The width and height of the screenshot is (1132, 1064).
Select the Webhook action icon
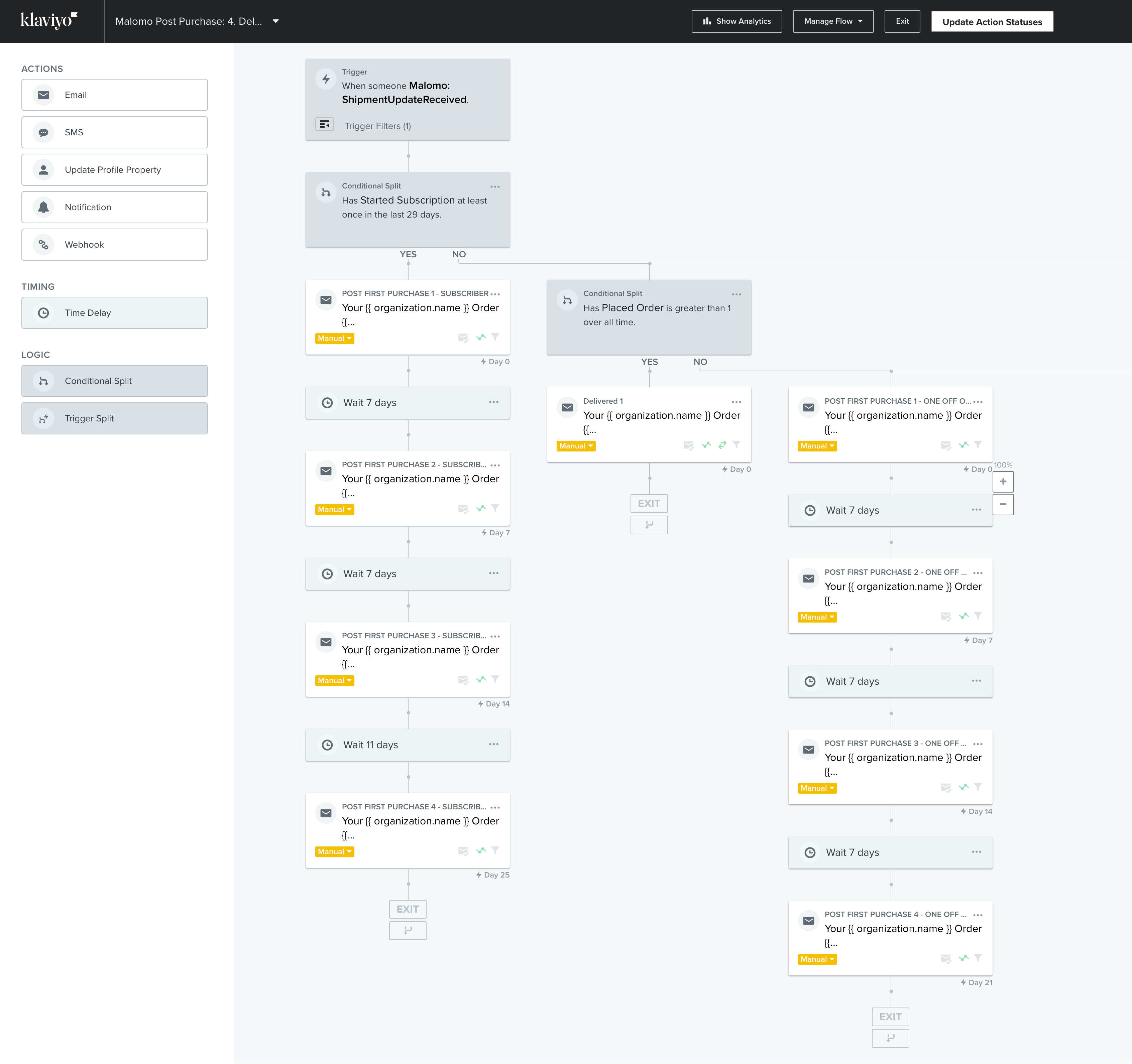[44, 244]
